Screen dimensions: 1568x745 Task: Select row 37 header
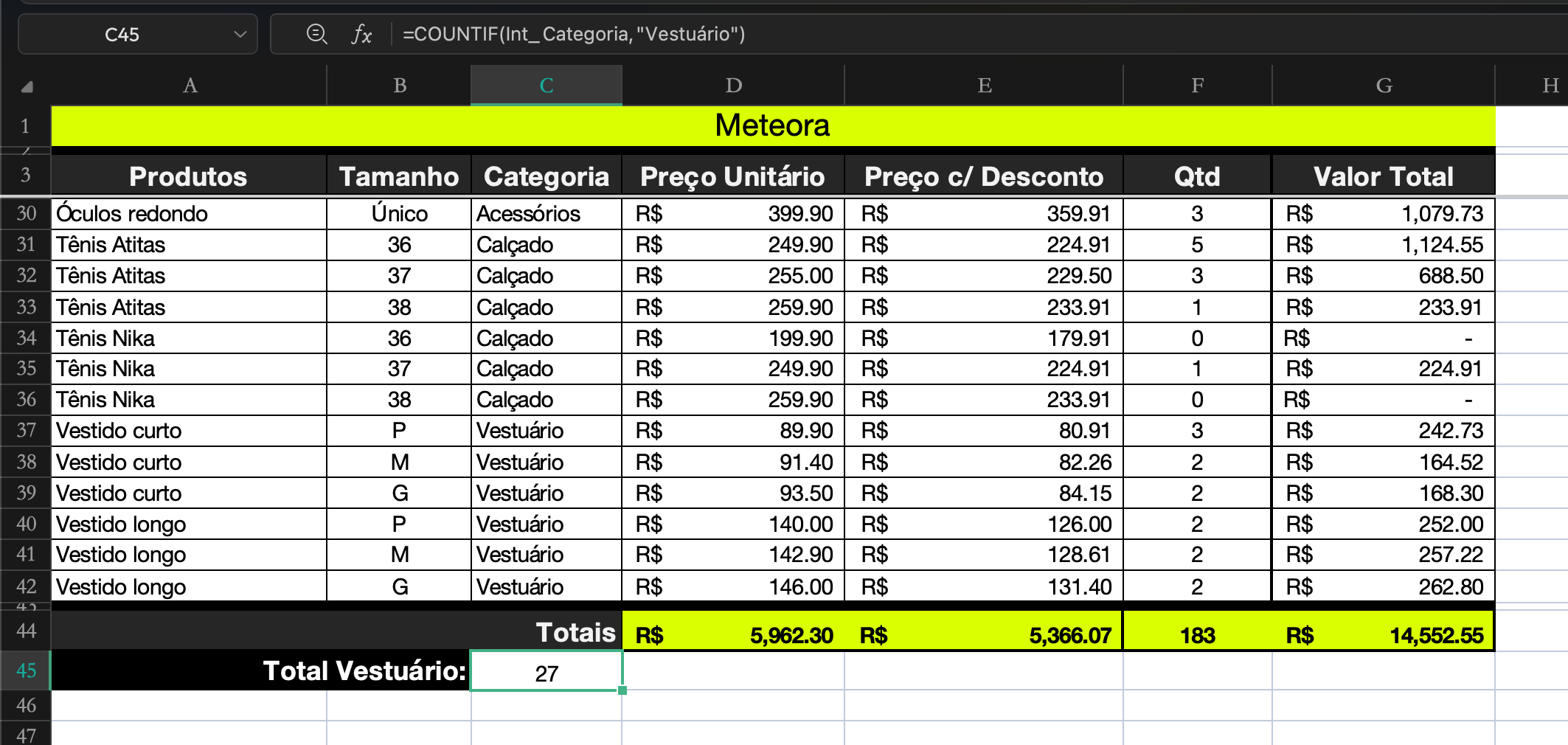[26, 430]
